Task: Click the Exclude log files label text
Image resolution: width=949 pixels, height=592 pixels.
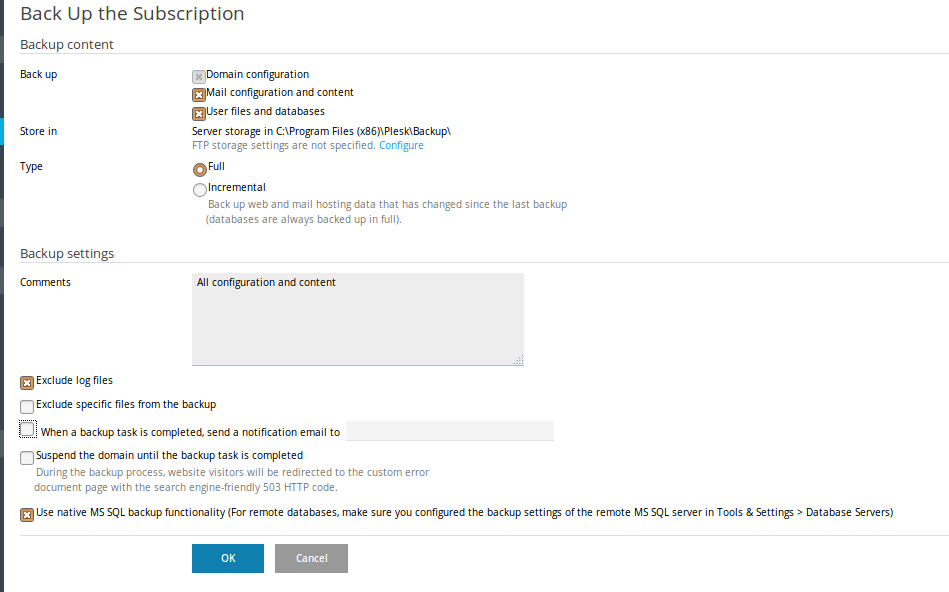Action: tap(74, 380)
